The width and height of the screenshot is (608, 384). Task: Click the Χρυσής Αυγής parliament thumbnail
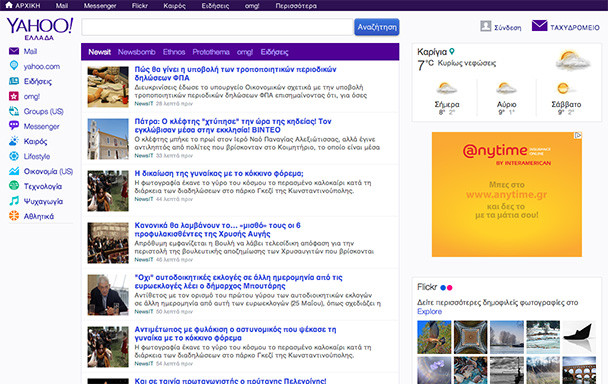(108, 243)
